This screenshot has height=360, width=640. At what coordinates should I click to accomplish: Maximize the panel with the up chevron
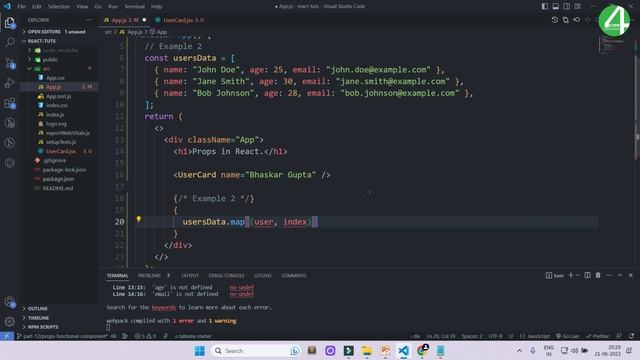[x=620, y=276]
